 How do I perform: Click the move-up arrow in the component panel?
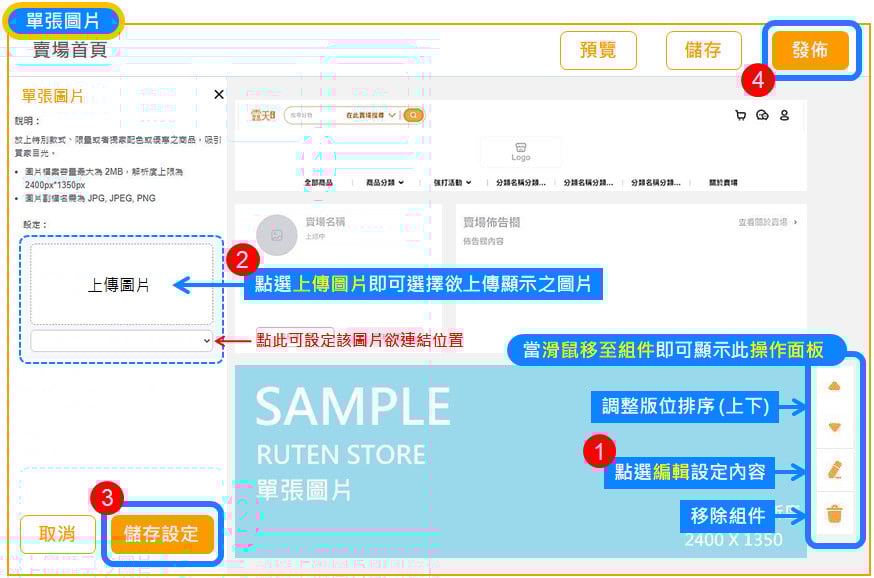coord(835,386)
